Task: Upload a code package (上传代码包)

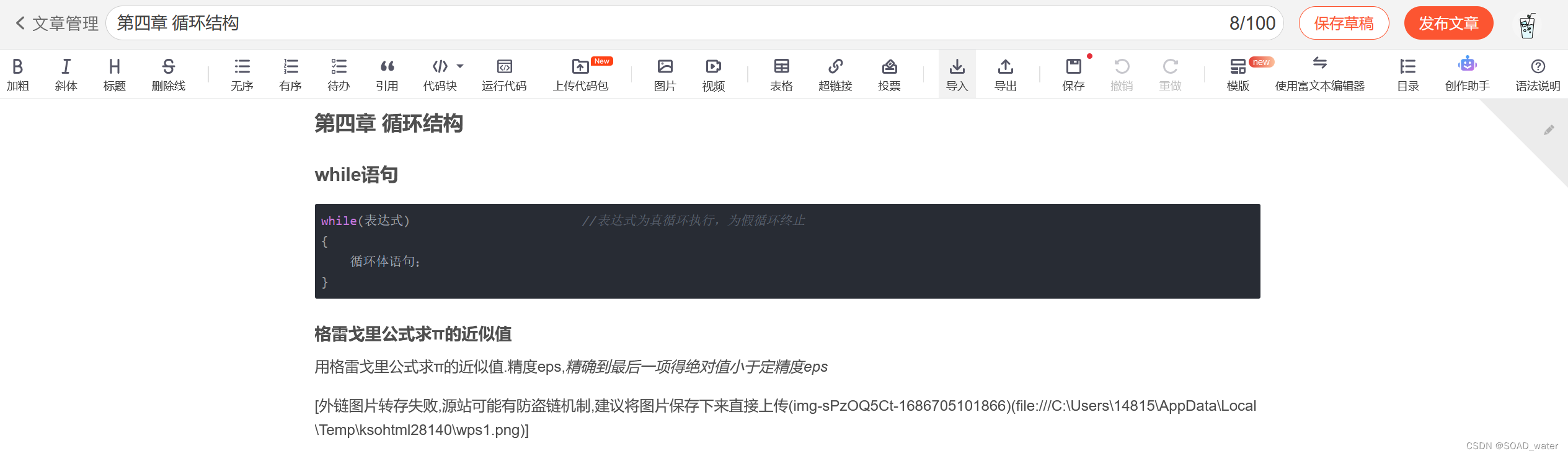Action: [x=581, y=74]
